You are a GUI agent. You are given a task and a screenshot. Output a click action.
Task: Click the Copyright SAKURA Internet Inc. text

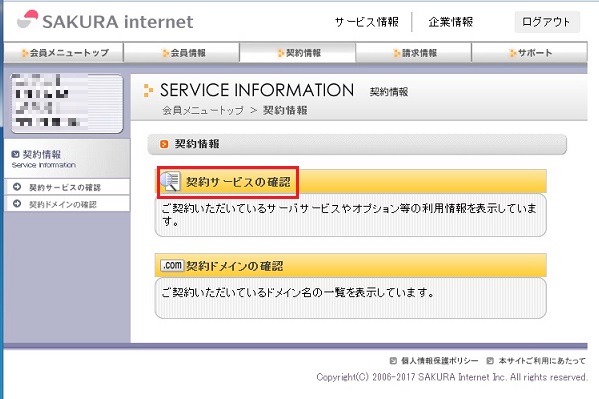click(x=452, y=377)
